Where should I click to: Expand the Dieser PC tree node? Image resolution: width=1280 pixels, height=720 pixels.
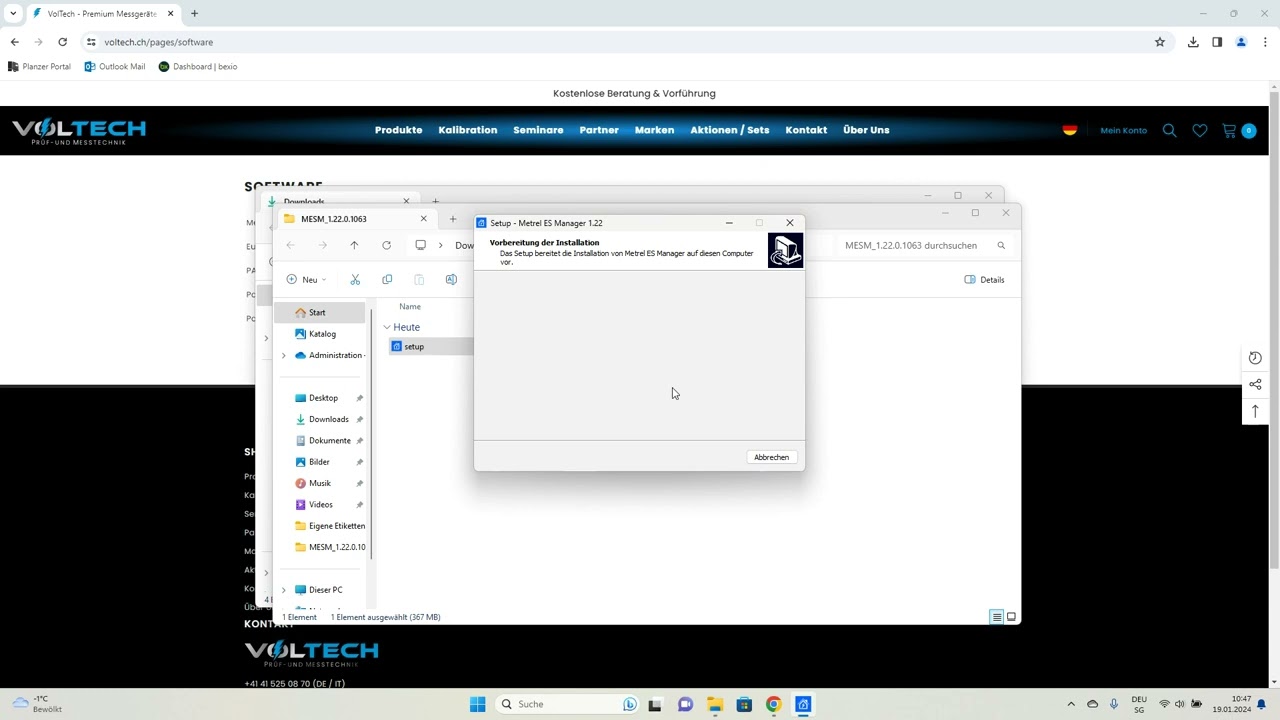coord(284,590)
